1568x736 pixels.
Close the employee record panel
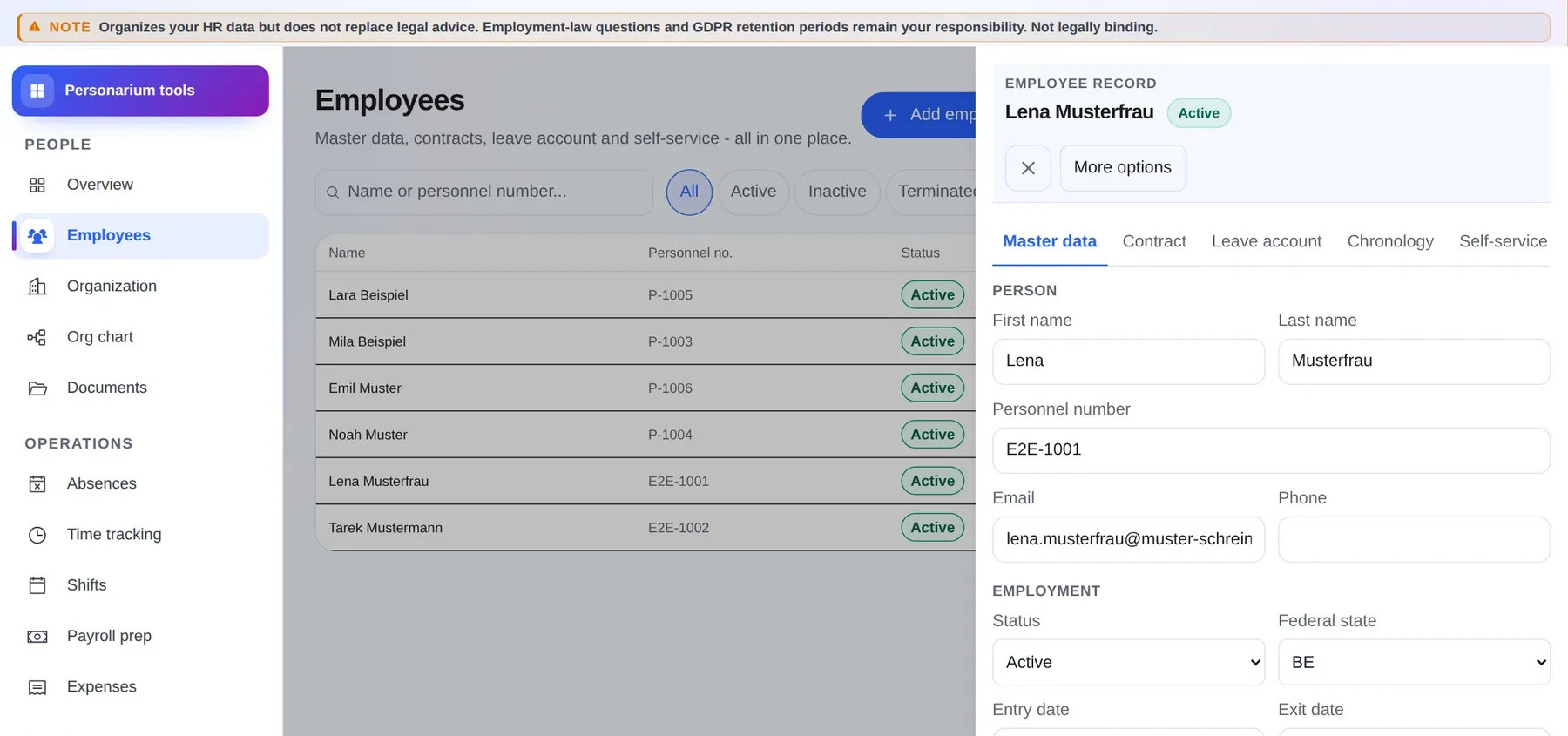[x=1028, y=168]
